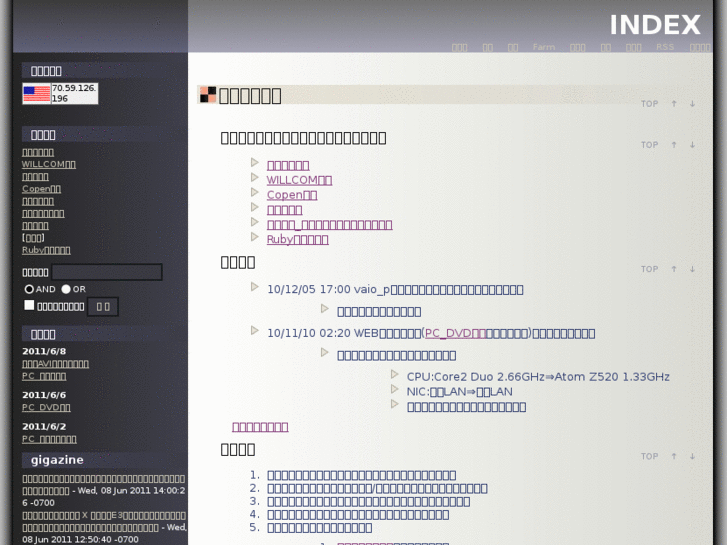
Task: Click the up arrow in the heading above the numbered list
Action: click(x=674, y=456)
